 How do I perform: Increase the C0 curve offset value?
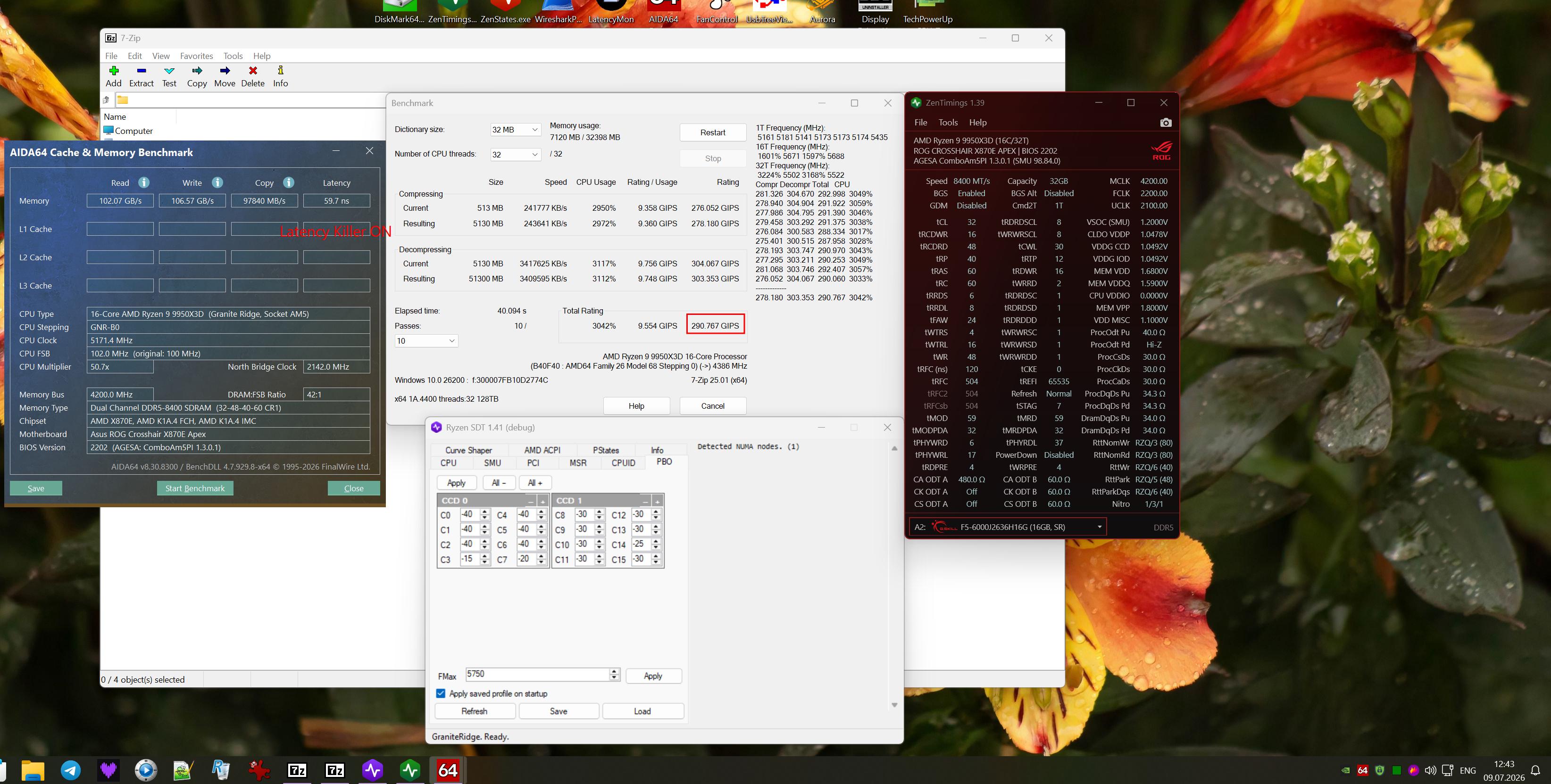485,512
